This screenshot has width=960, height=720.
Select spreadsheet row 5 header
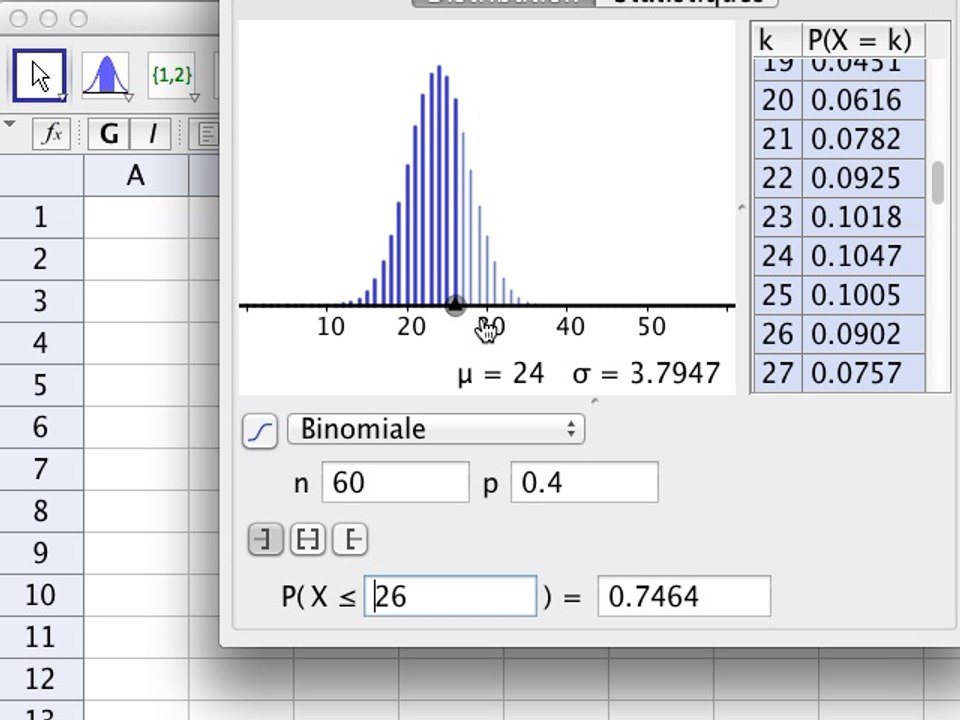point(41,385)
